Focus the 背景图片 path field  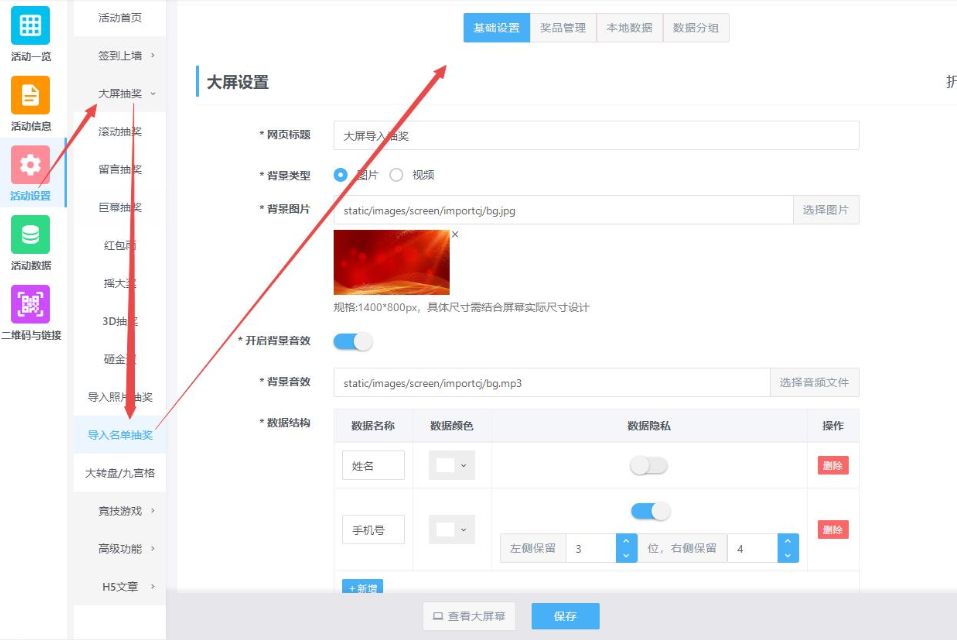pos(563,210)
